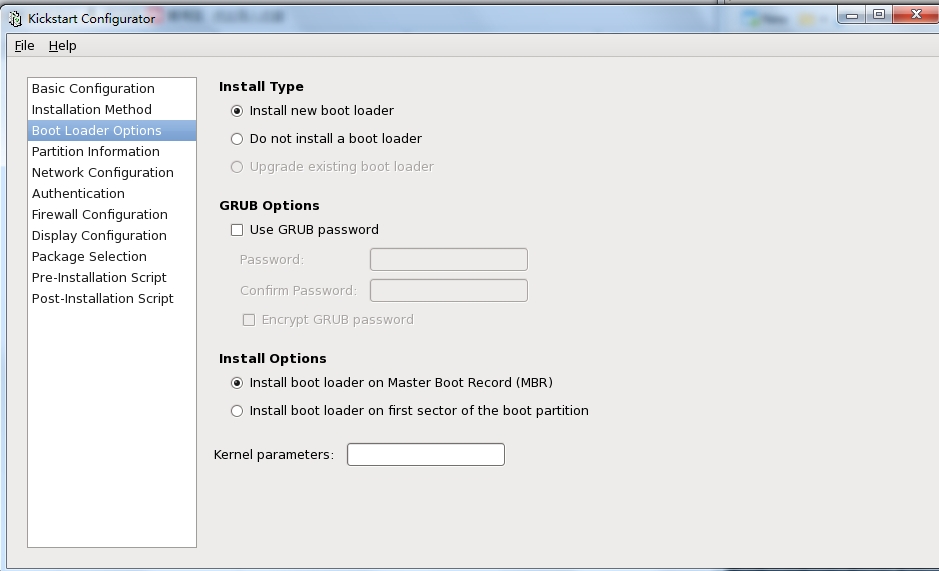Switch to Network Configuration section

tap(112, 173)
